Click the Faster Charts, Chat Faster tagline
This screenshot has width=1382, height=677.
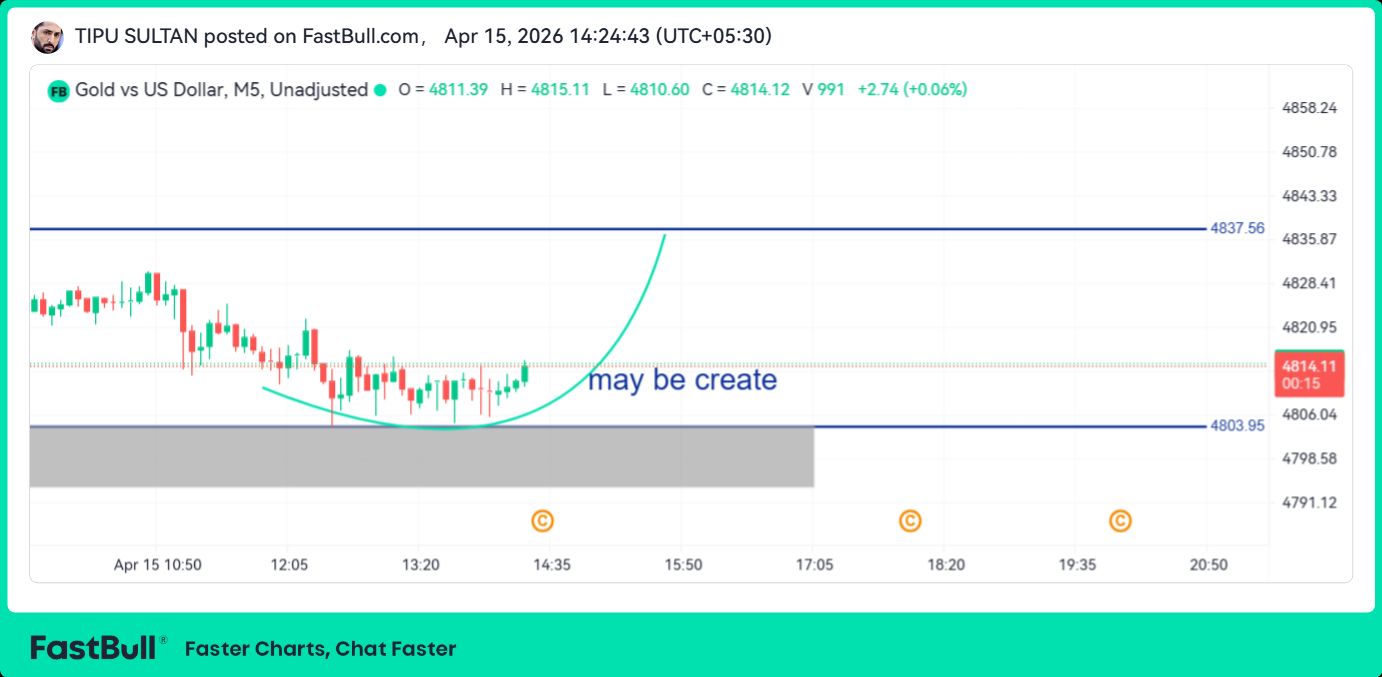point(320,649)
